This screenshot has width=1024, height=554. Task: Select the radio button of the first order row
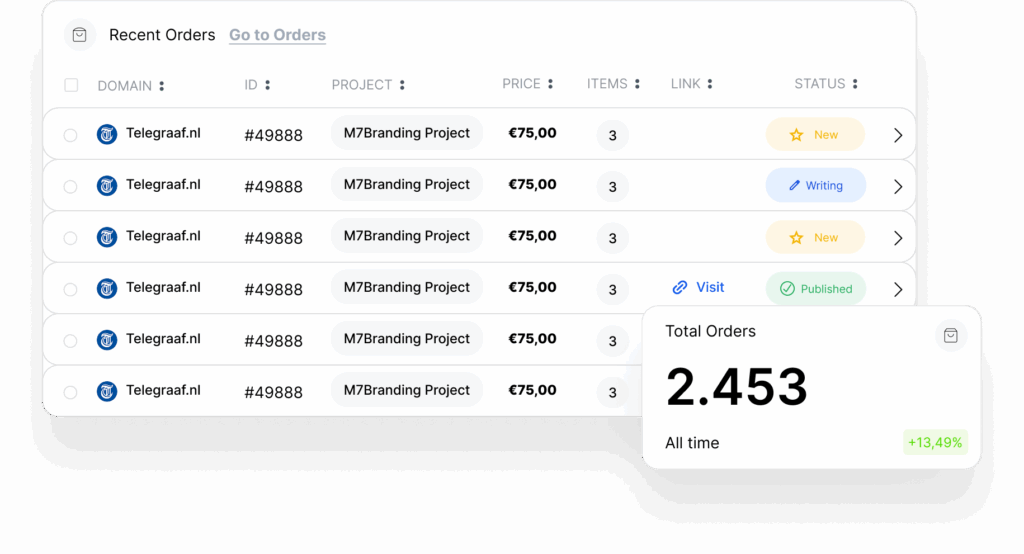click(70, 135)
